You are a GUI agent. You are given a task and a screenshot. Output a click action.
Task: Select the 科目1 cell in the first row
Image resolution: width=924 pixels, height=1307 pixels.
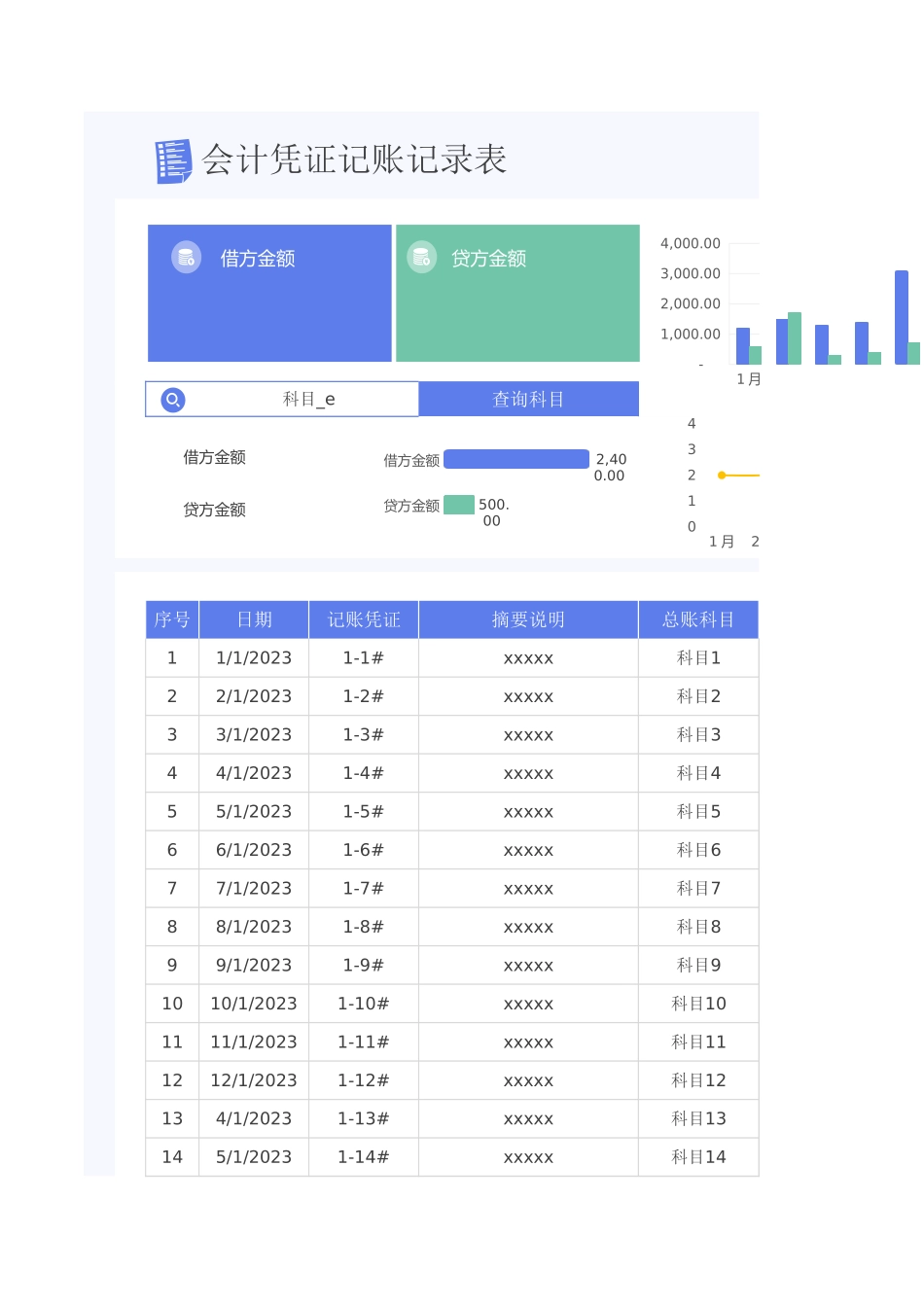[698, 657]
